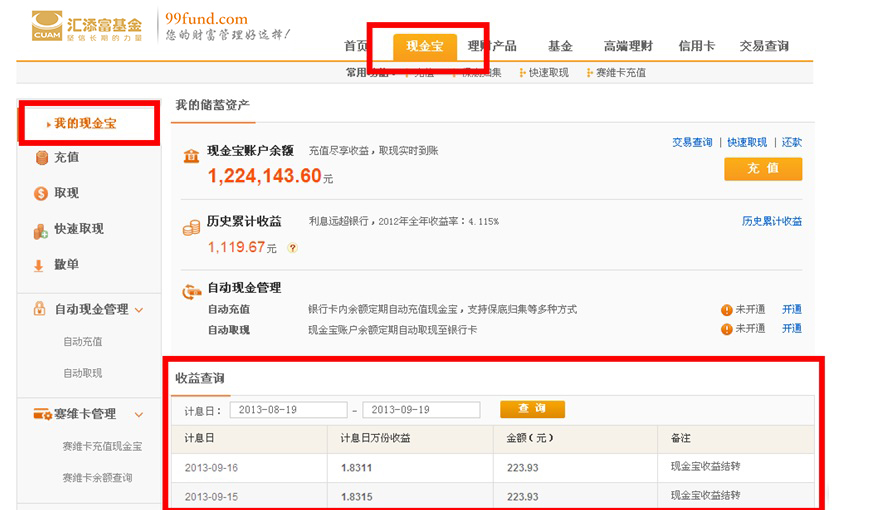Go to the 信用卡 navigation tab
This screenshot has height=510, width=874.
pyautogui.click(x=695, y=46)
